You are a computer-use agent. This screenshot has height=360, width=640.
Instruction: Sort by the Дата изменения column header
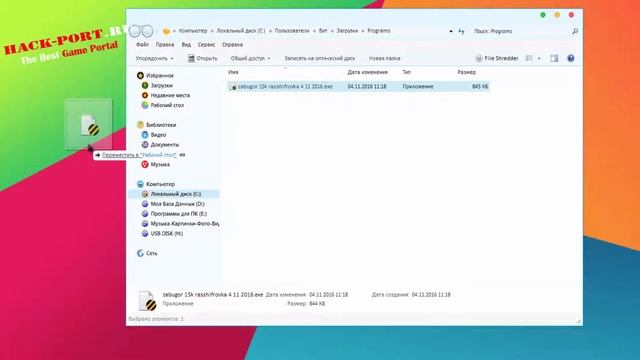(x=367, y=72)
